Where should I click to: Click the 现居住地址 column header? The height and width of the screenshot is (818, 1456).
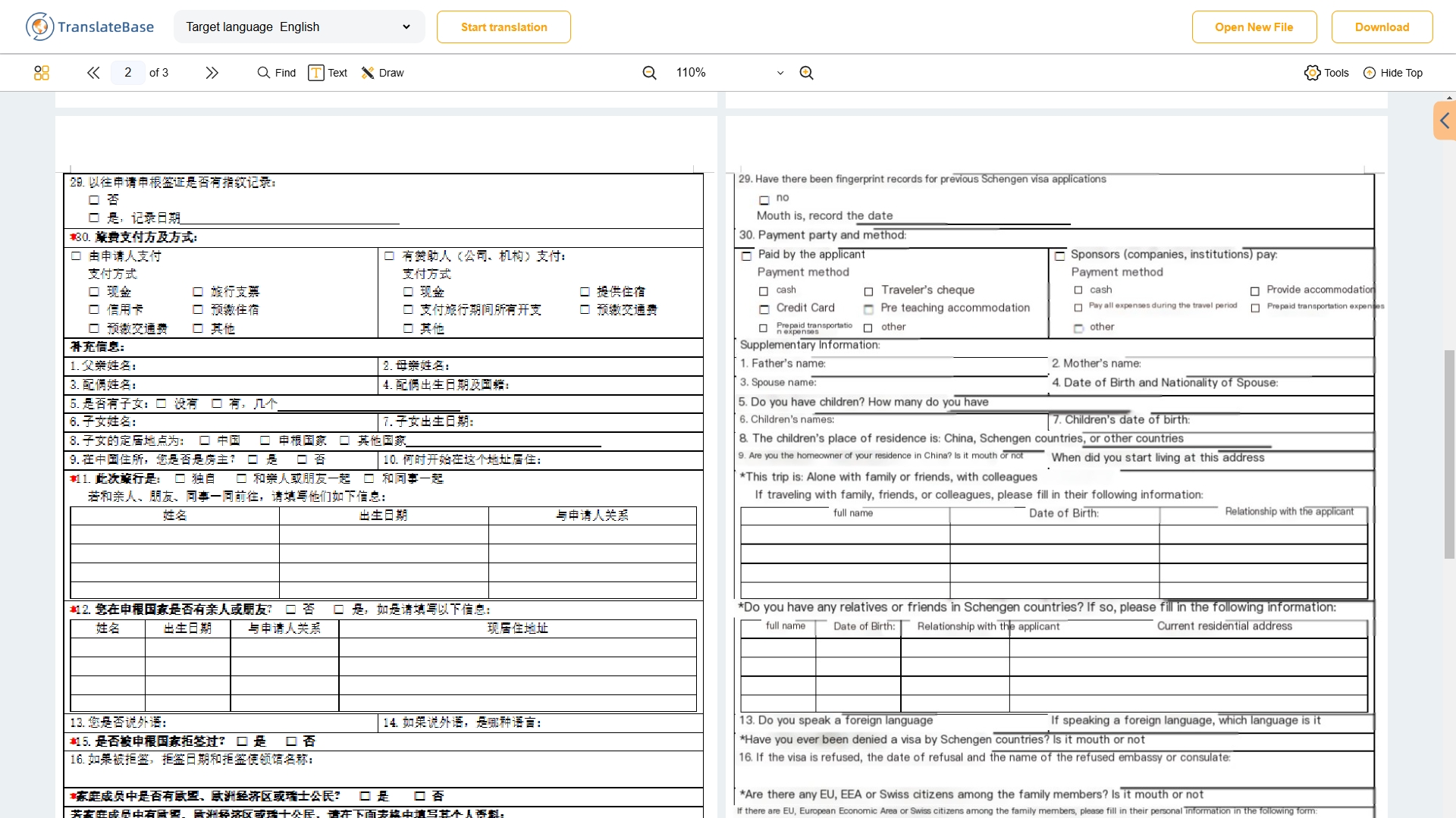(517, 628)
